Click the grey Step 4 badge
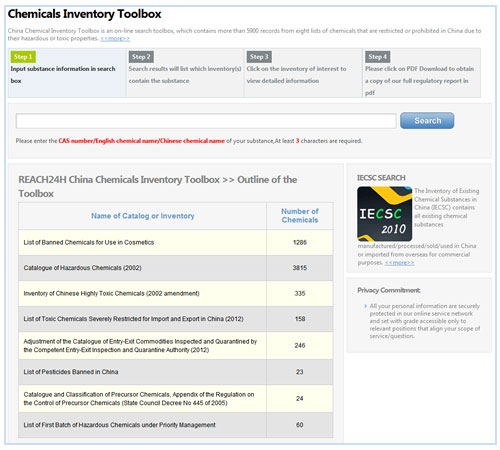500x450 pixels. pyautogui.click(x=377, y=57)
